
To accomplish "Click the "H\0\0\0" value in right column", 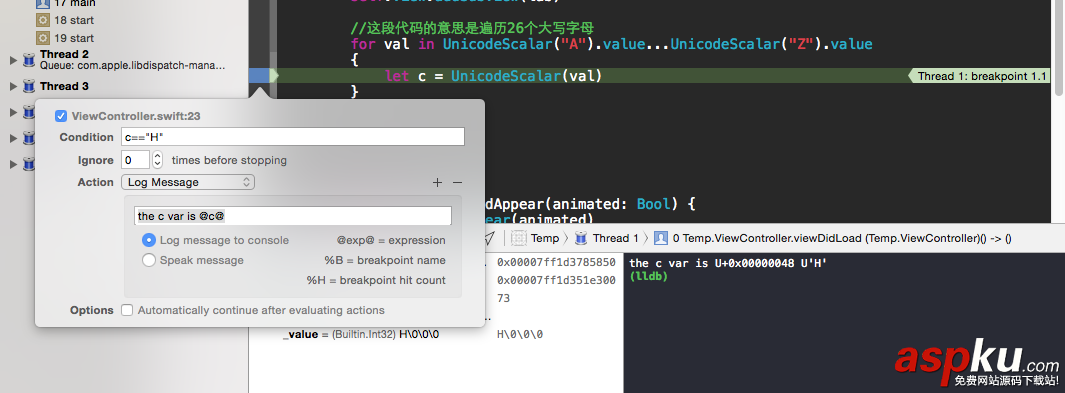I will pos(520,335).
